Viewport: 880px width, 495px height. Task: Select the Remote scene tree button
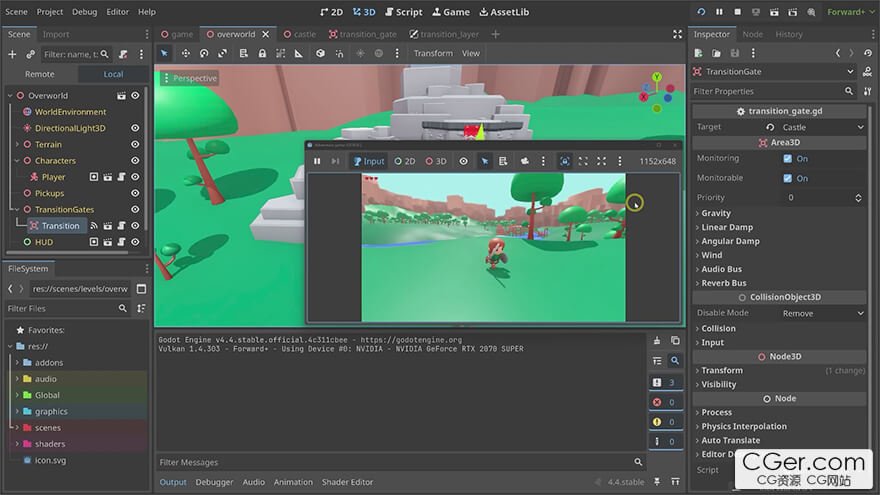coord(40,74)
